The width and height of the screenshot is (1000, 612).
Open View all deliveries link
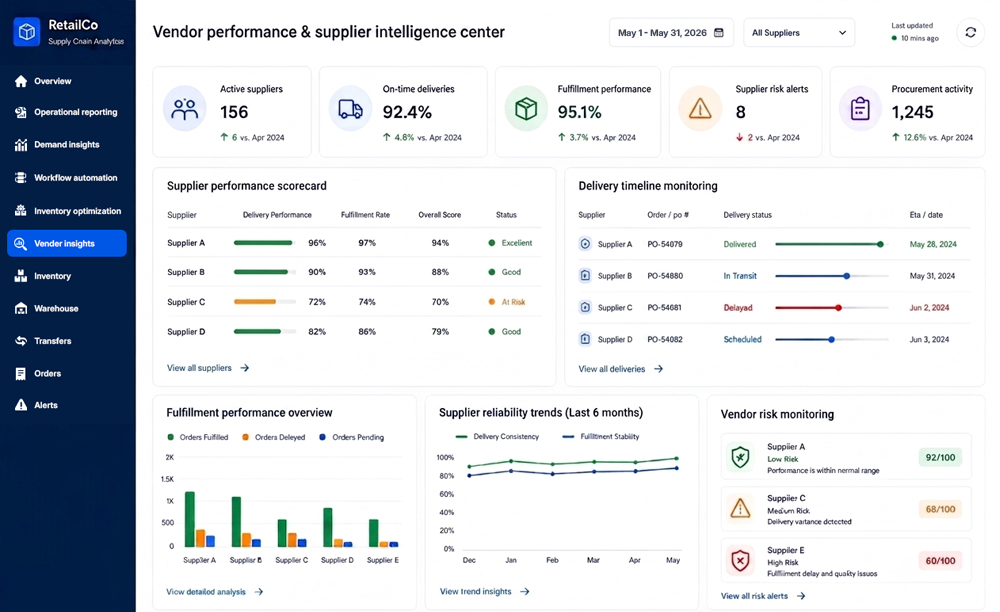tap(621, 369)
